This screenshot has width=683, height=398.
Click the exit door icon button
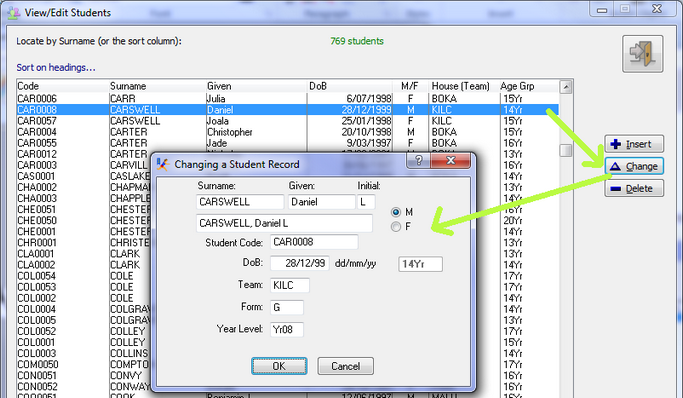point(642,54)
